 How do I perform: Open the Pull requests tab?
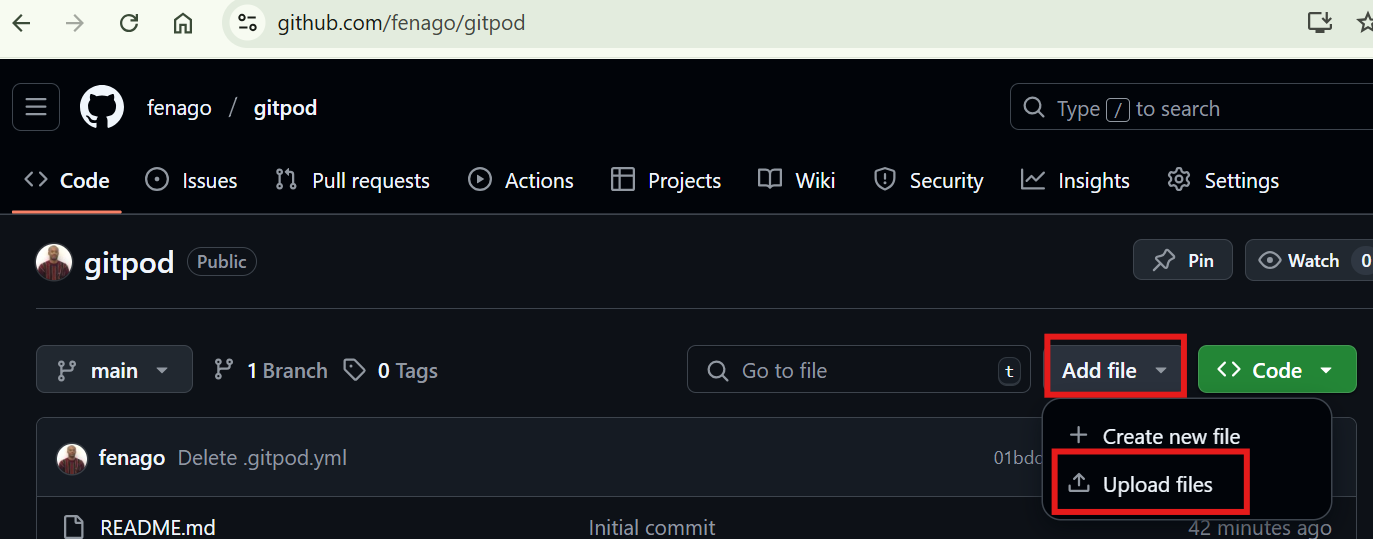click(x=352, y=181)
